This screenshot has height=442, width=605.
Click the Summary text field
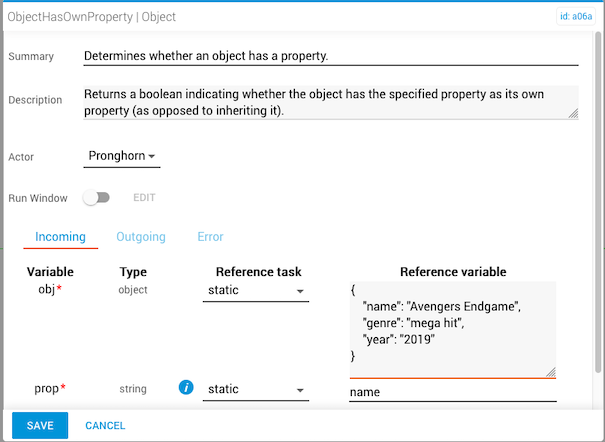pyautogui.click(x=330, y=57)
